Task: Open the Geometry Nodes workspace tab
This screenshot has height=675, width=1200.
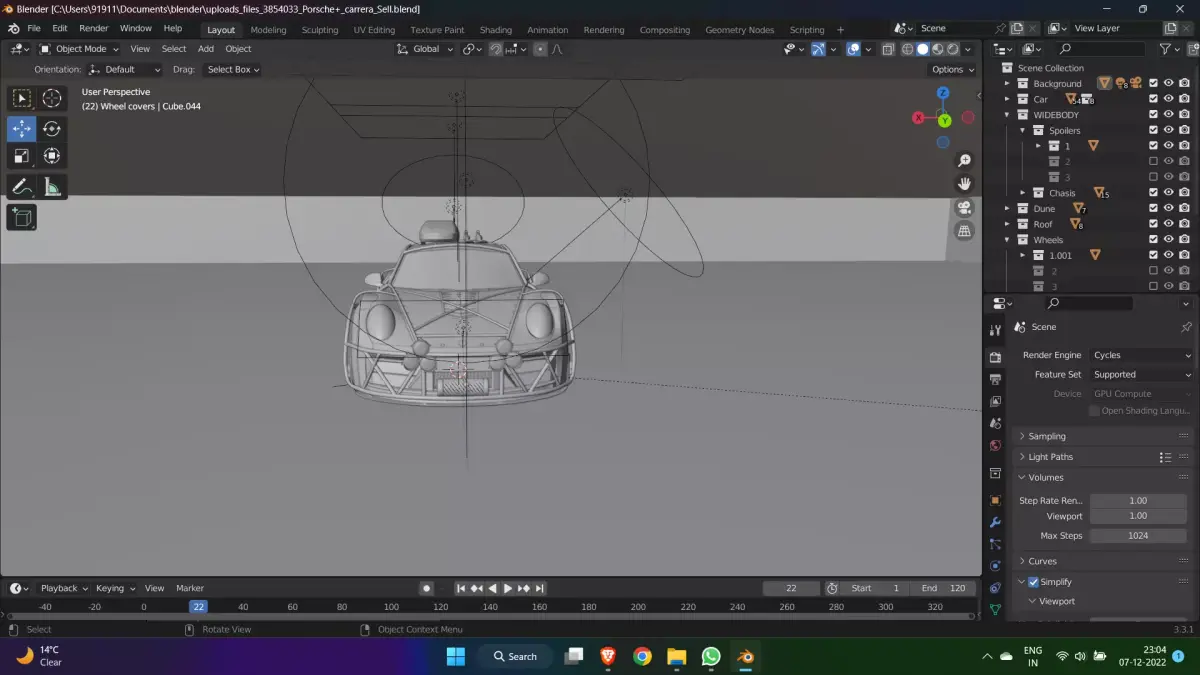Action: (740, 30)
